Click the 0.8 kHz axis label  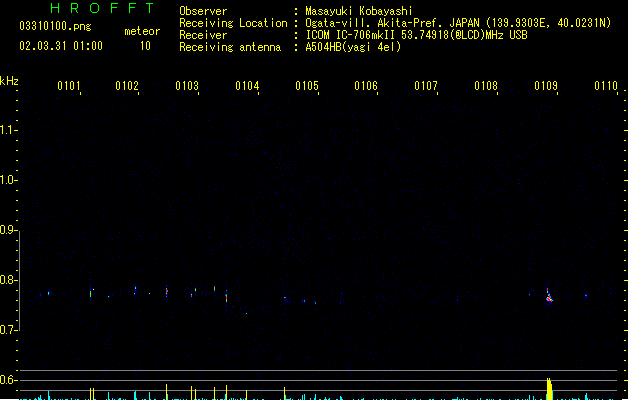click(7, 280)
